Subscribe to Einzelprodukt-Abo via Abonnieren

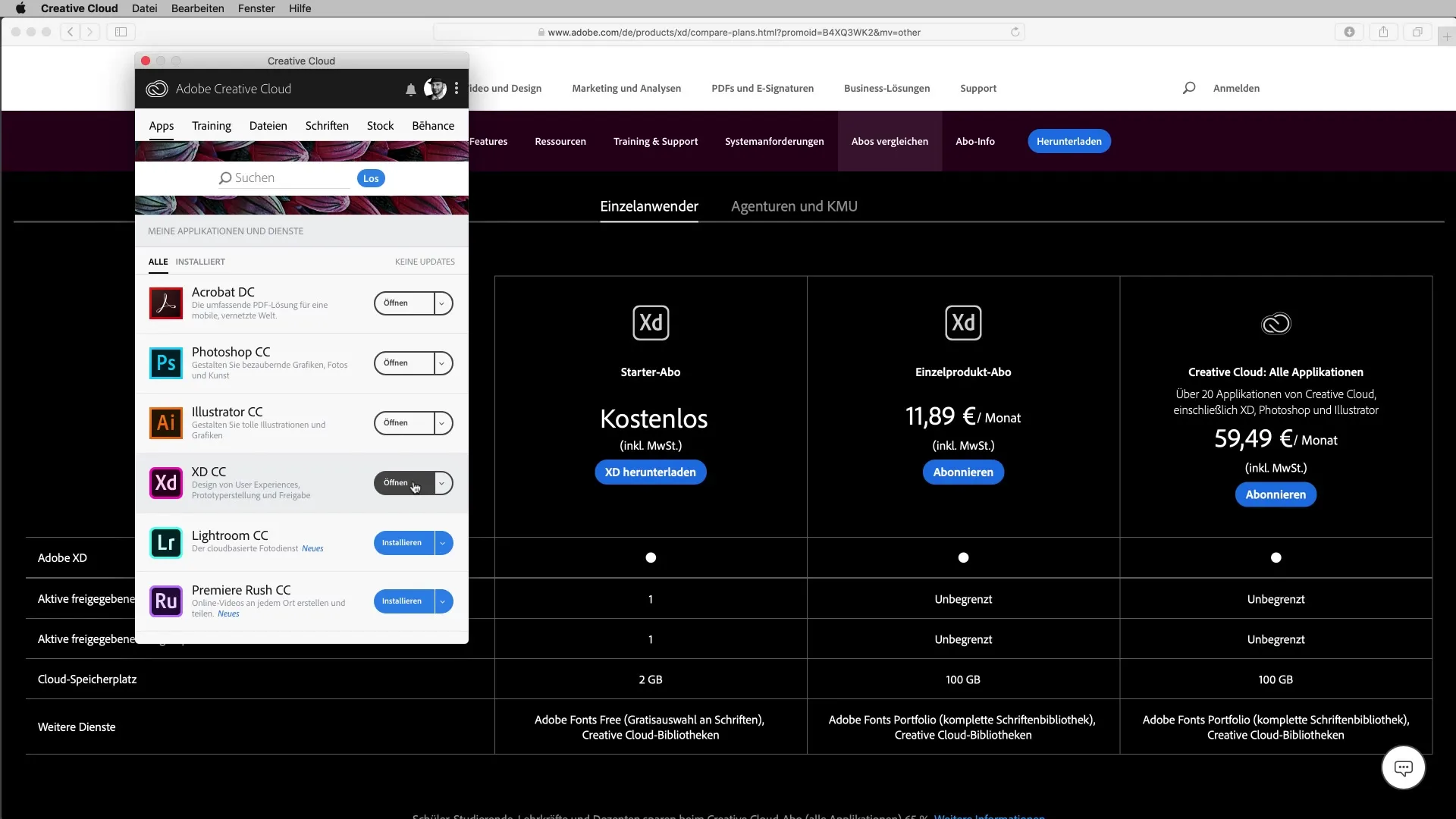tap(963, 472)
